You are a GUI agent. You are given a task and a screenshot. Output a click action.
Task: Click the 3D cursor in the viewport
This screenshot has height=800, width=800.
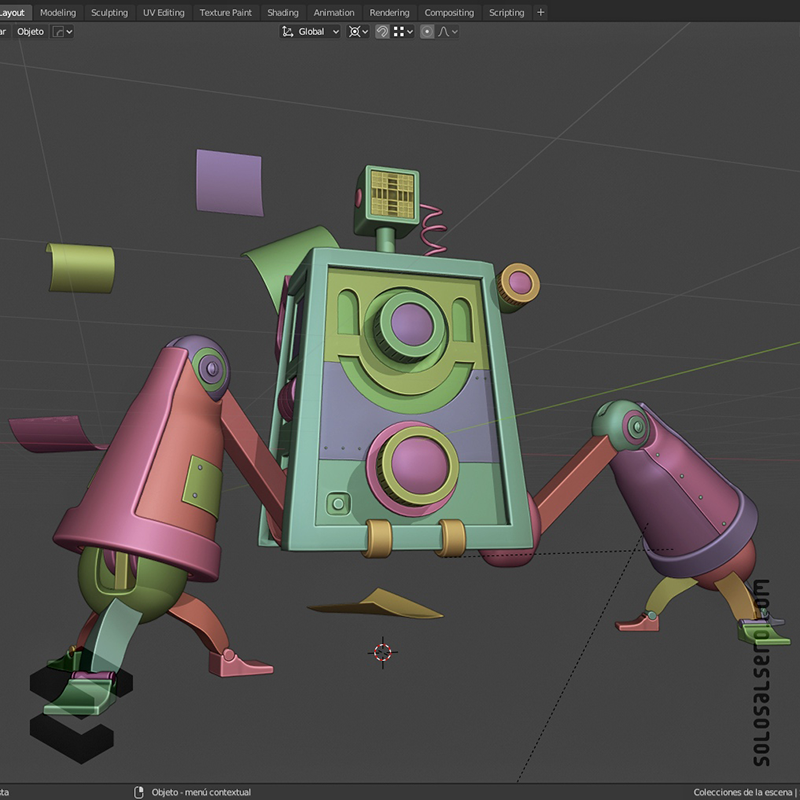tap(383, 652)
